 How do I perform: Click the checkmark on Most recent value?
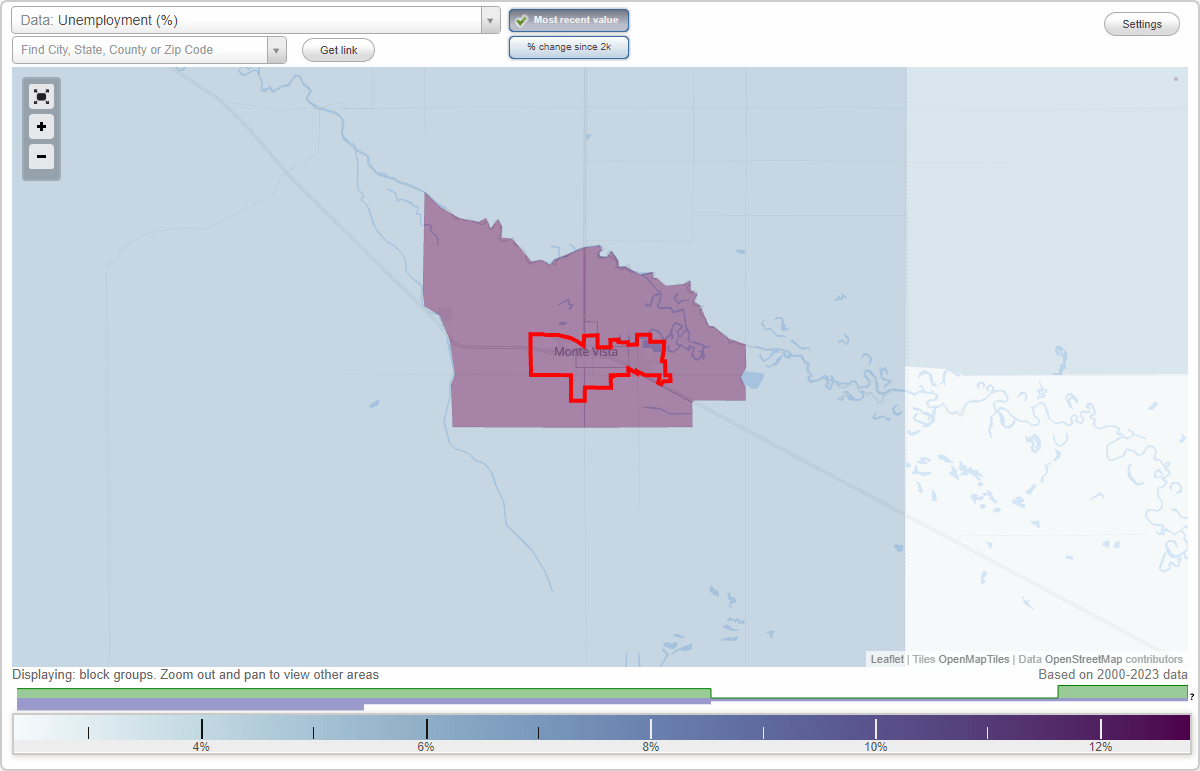pyautogui.click(x=521, y=20)
